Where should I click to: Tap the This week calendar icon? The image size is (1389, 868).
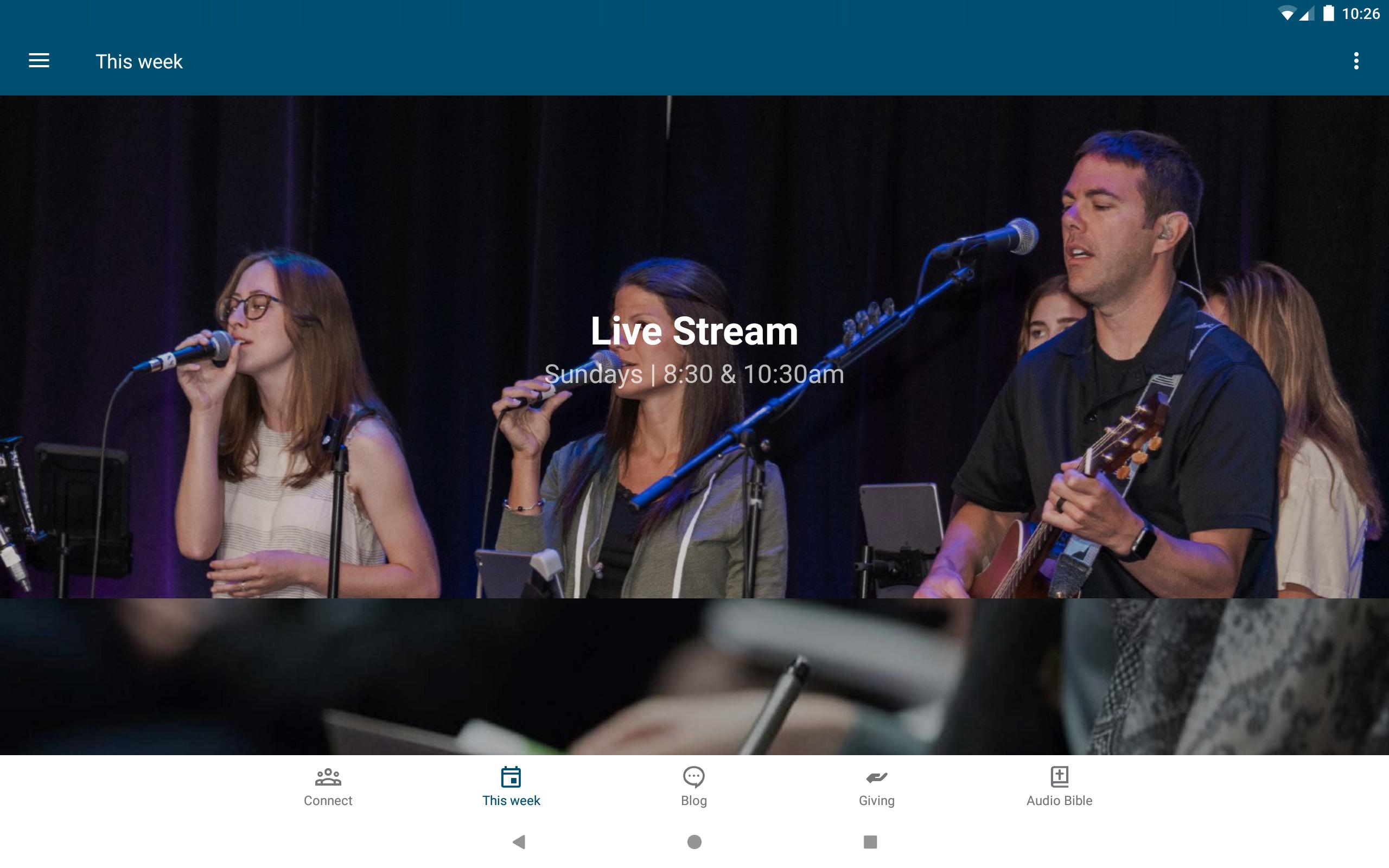[x=511, y=777]
